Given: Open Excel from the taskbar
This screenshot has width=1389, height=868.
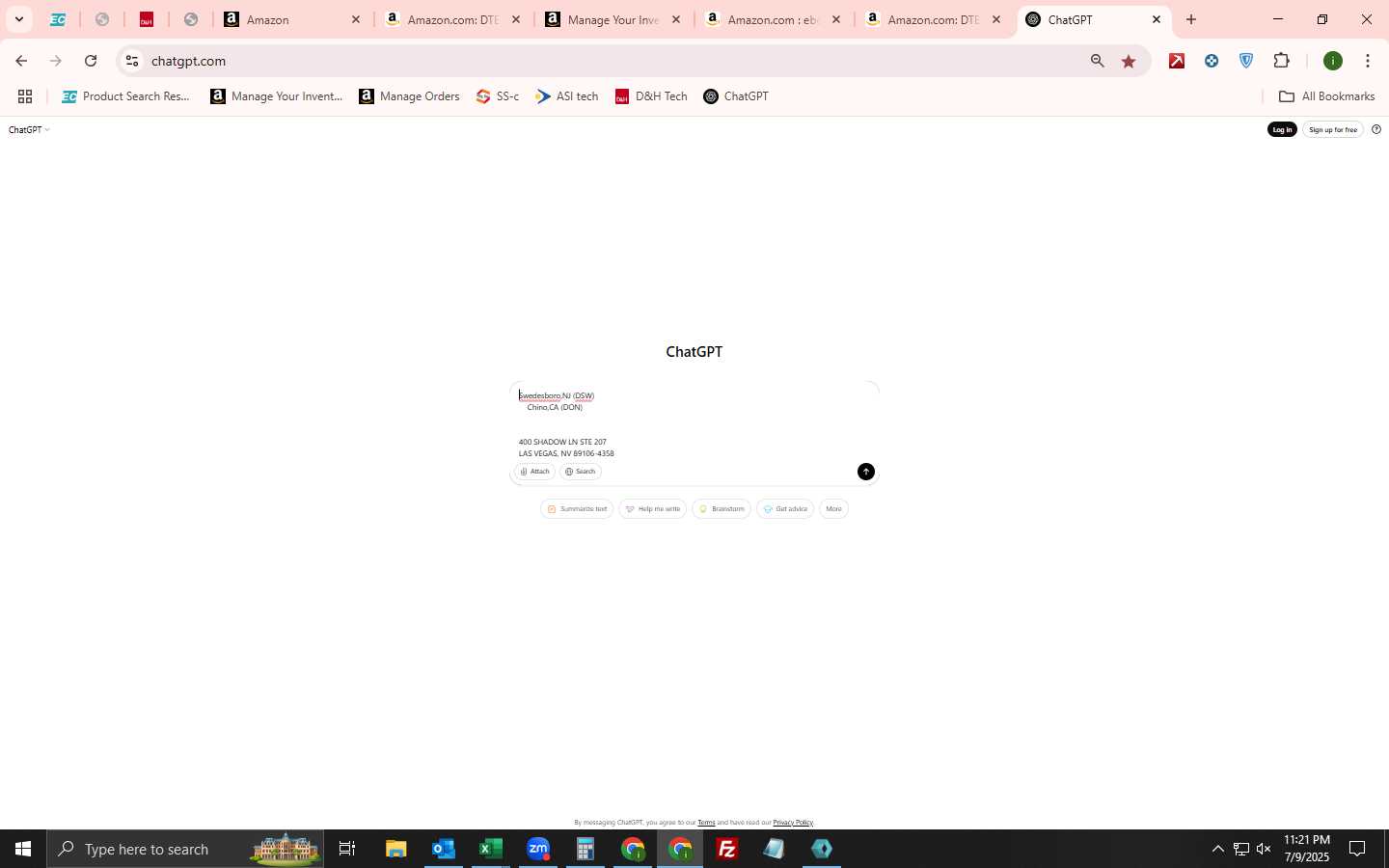Looking at the screenshot, I should 491,849.
